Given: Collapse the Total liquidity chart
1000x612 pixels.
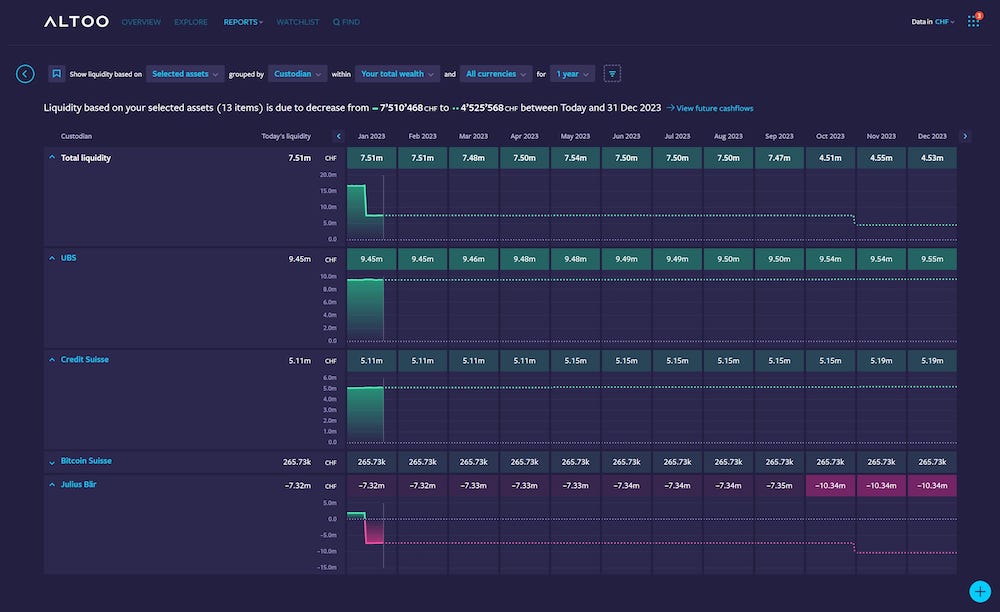Looking at the screenshot, I should pos(52,157).
